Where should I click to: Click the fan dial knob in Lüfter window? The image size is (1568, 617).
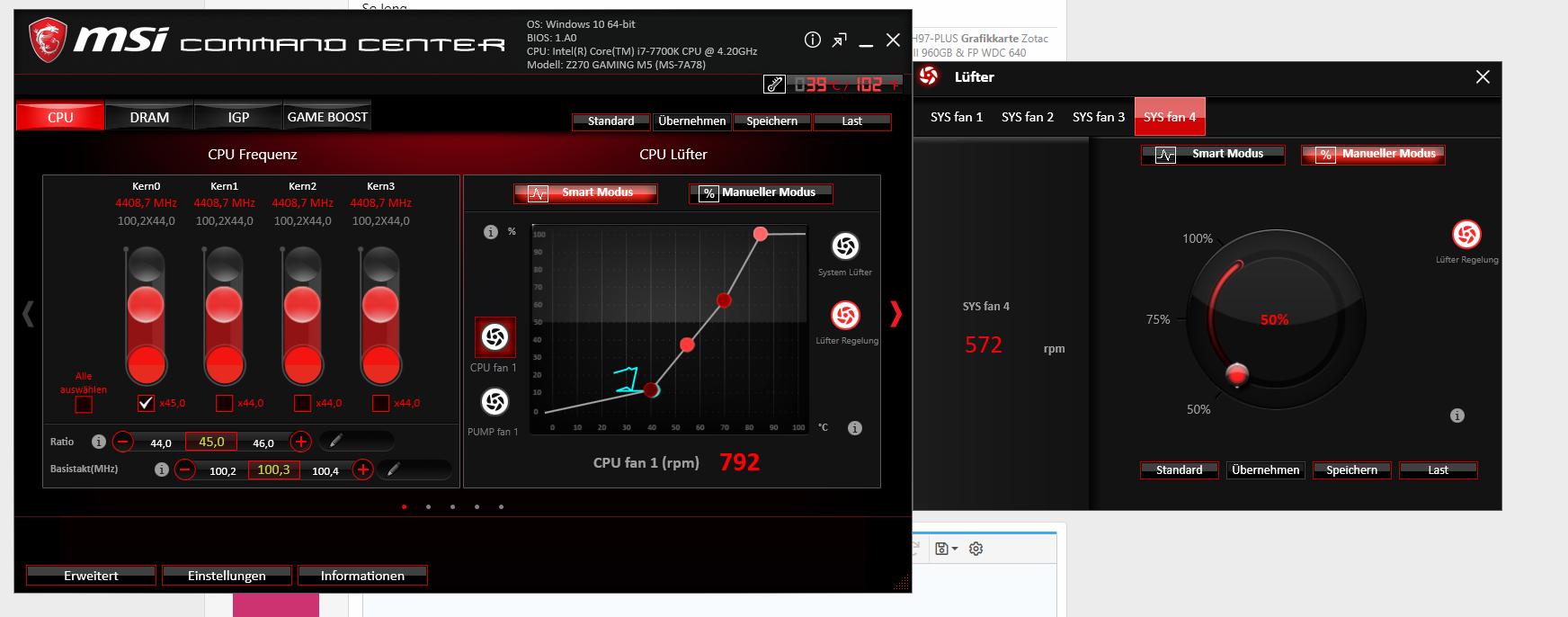pos(1237,373)
